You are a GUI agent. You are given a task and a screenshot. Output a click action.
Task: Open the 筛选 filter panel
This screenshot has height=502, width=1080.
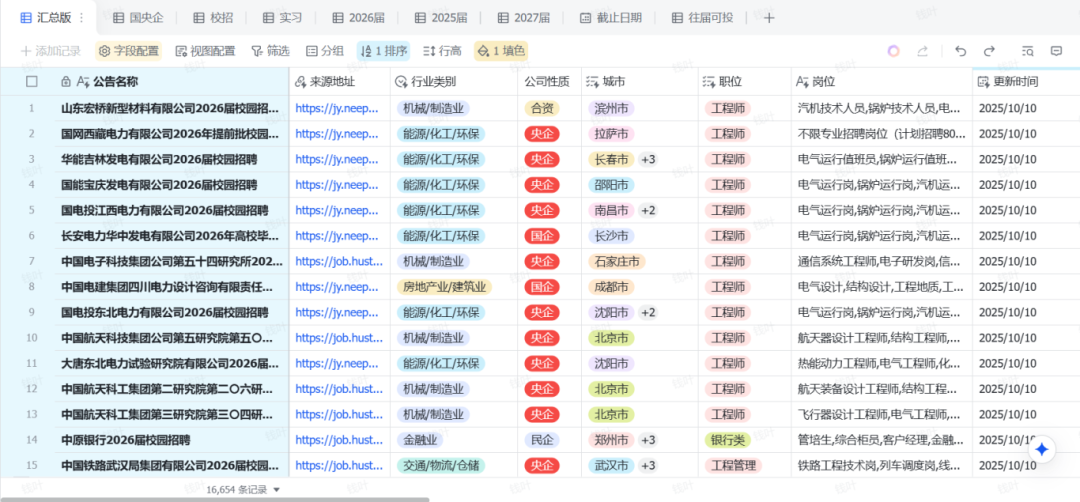(270, 51)
